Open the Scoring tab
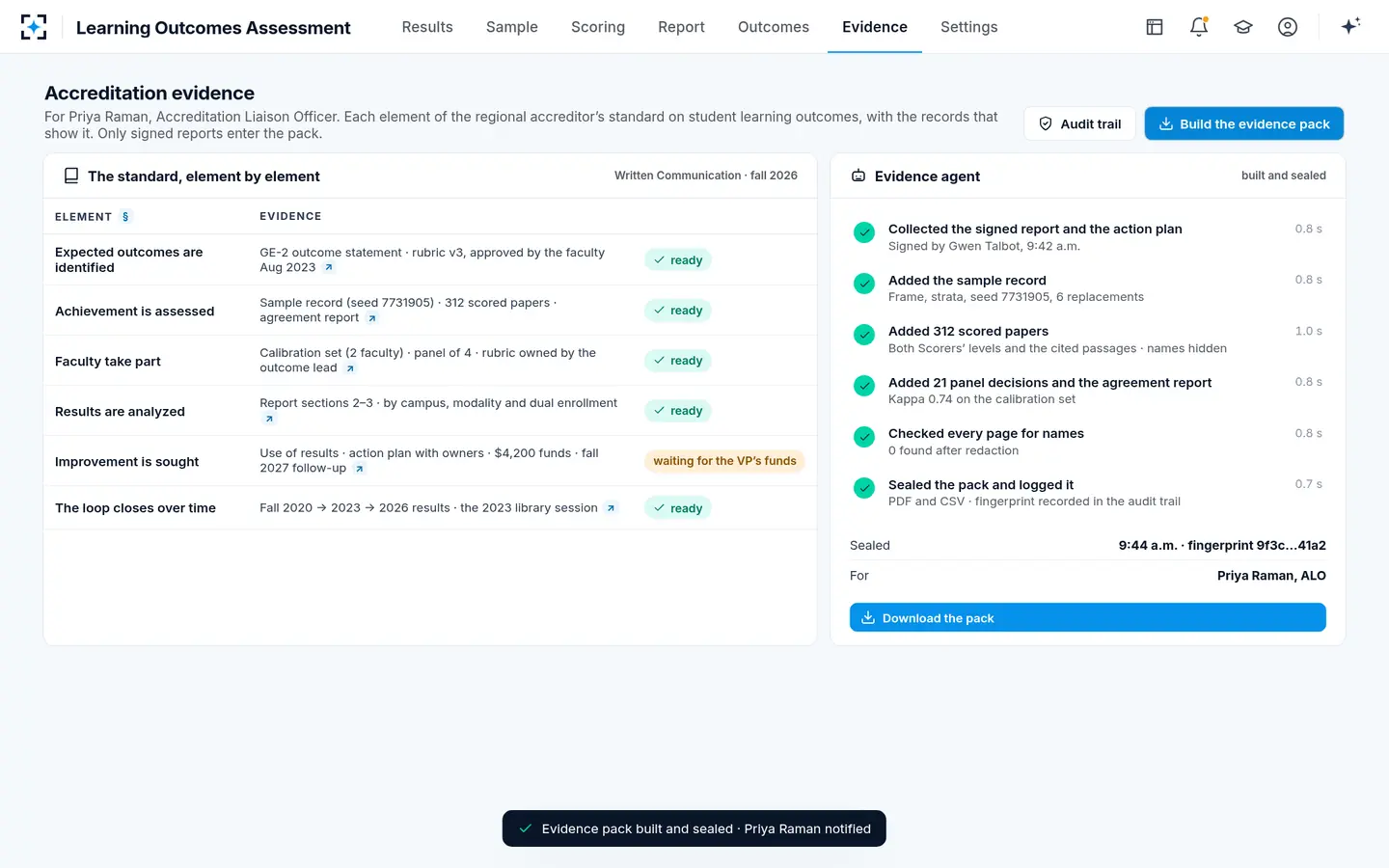The width and height of the screenshot is (1389, 868). click(x=598, y=27)
